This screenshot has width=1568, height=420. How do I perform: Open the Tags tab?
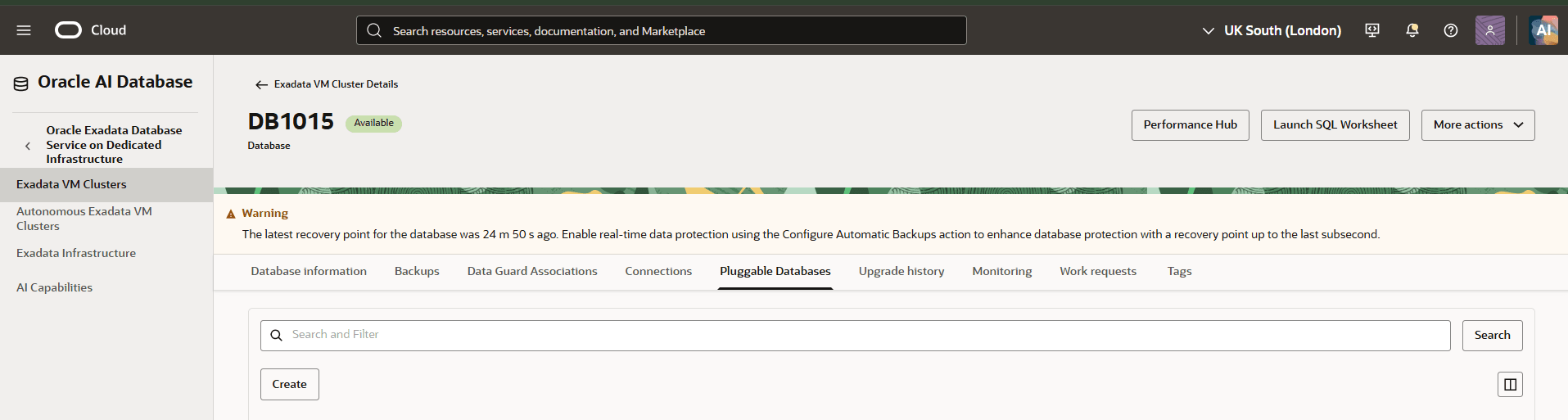(x=1179, y=271)
